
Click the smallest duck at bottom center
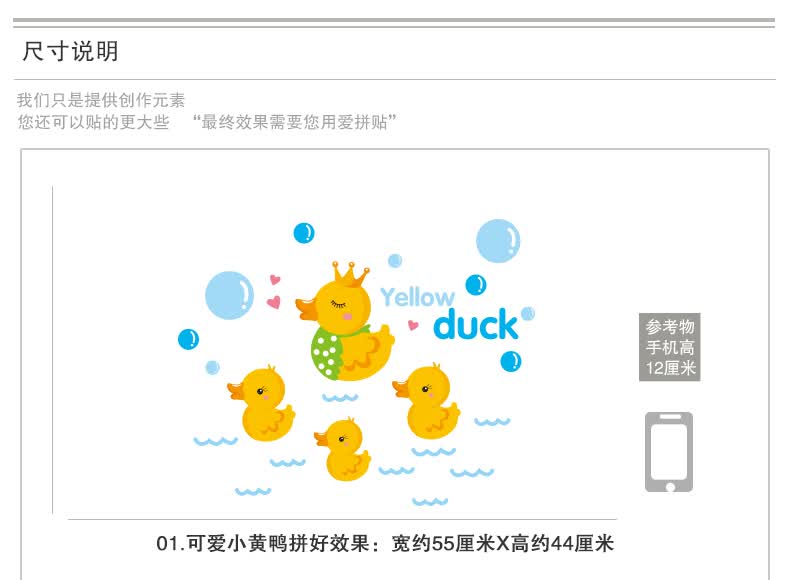tap(342, 448)
